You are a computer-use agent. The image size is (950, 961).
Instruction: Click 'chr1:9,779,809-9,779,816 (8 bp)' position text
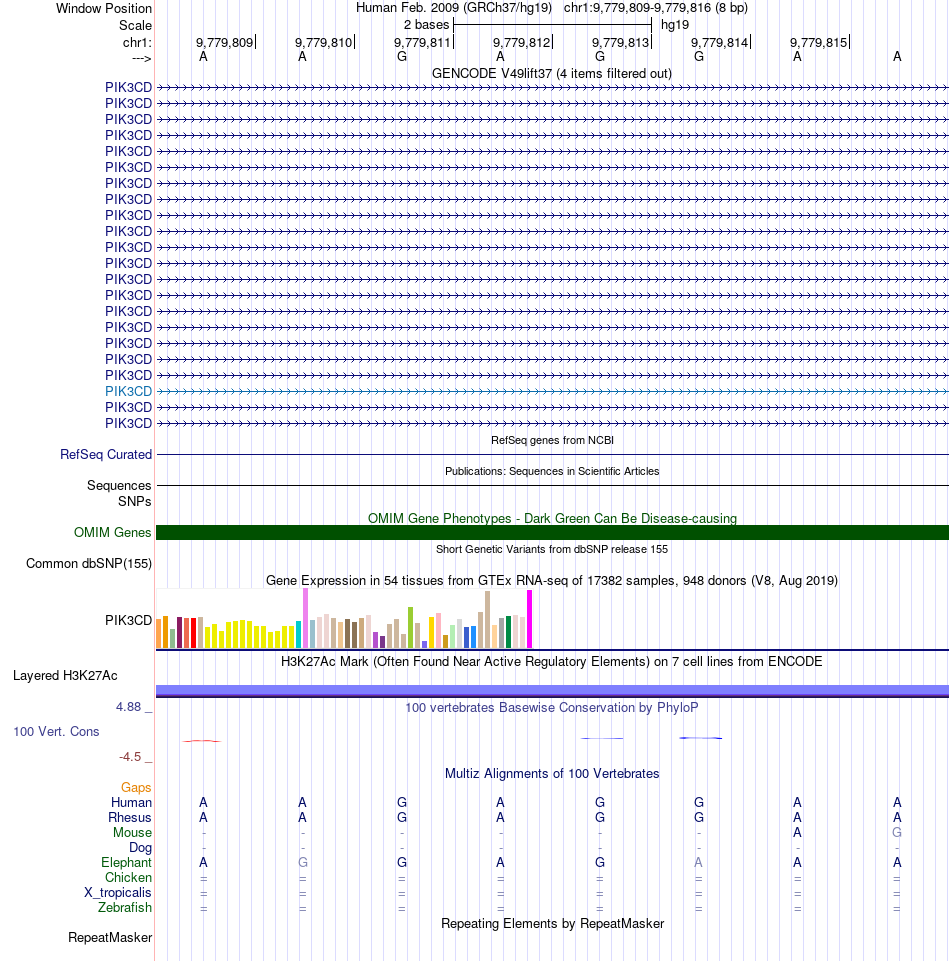(x=656, y=8)
